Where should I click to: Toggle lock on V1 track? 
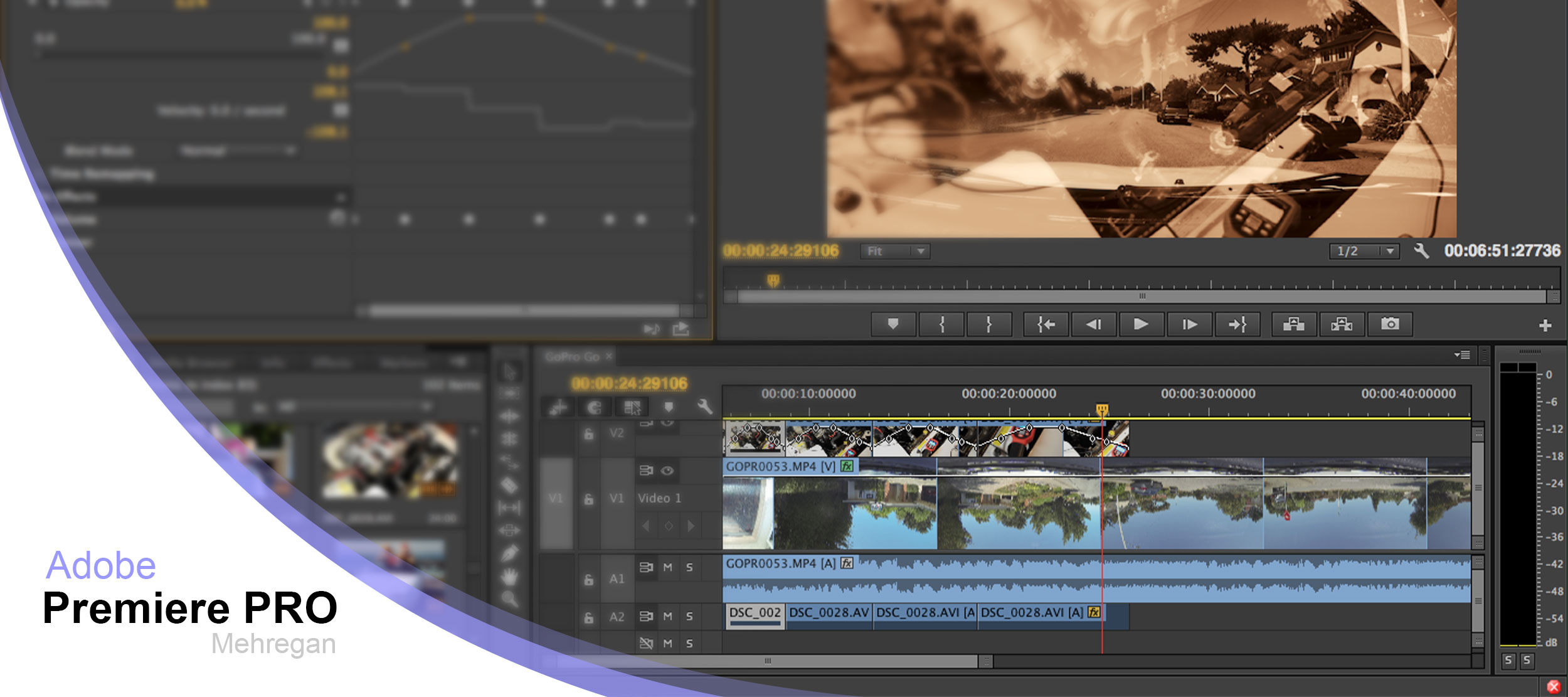click(589, 499)
